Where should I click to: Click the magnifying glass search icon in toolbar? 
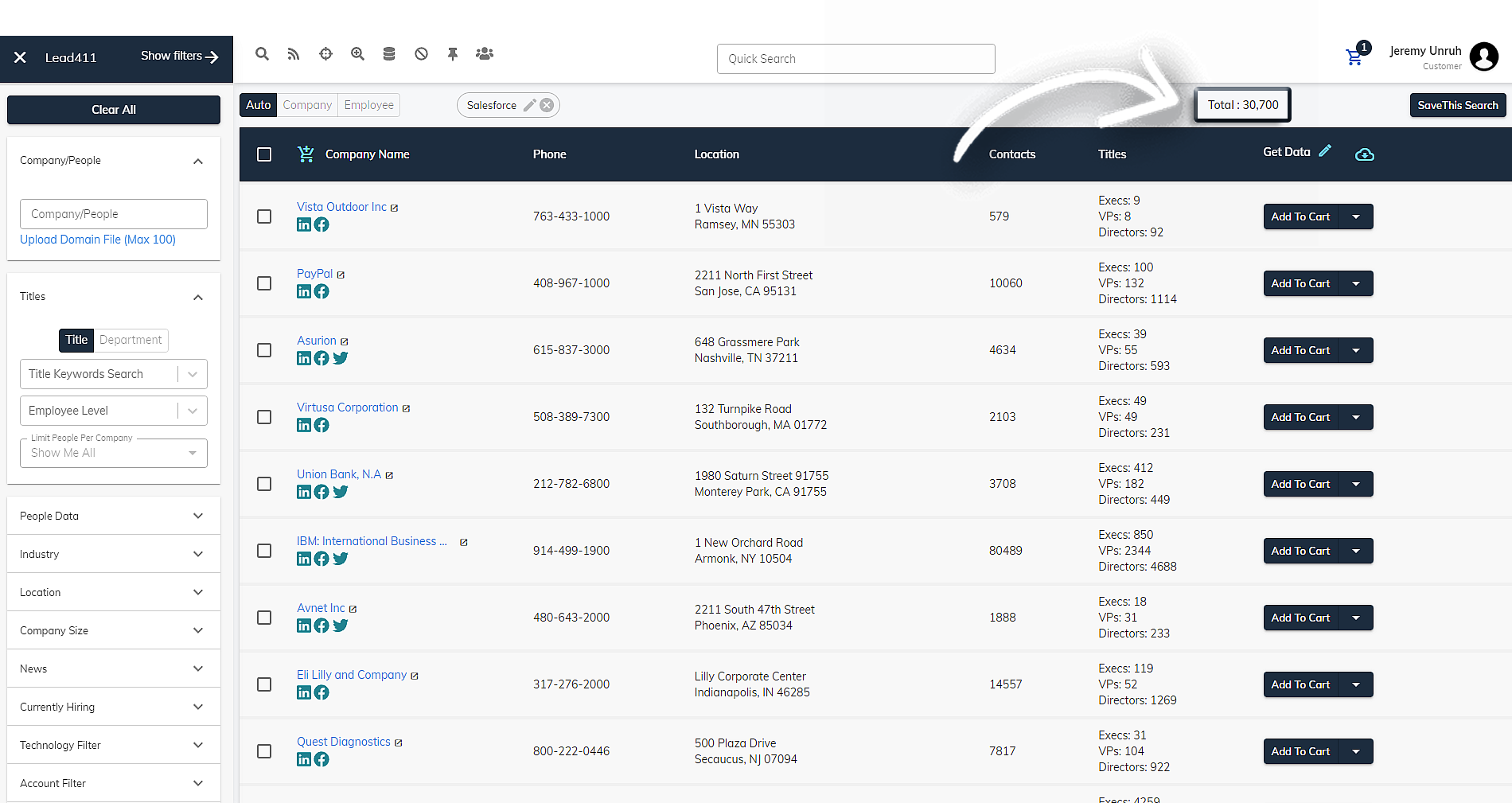pos(262,54)
